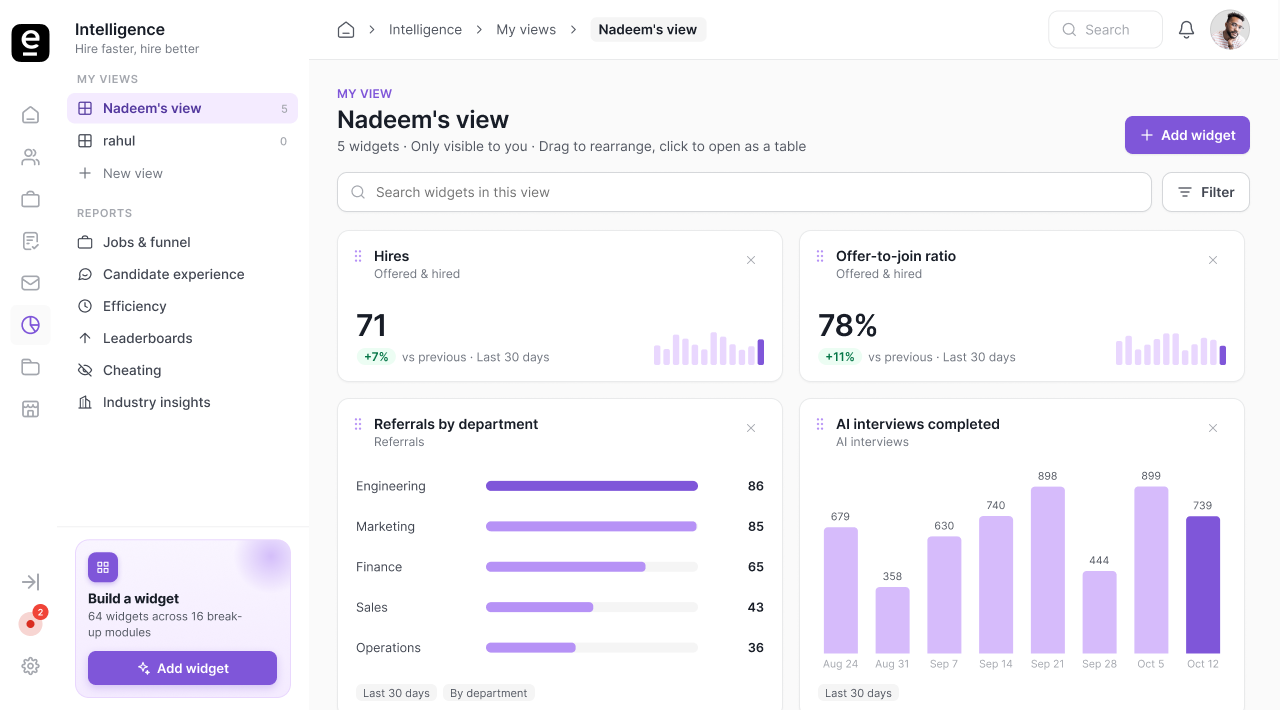Click Add widget in the Build a widget card
The image size is (1280, 710).
(182, 668)
